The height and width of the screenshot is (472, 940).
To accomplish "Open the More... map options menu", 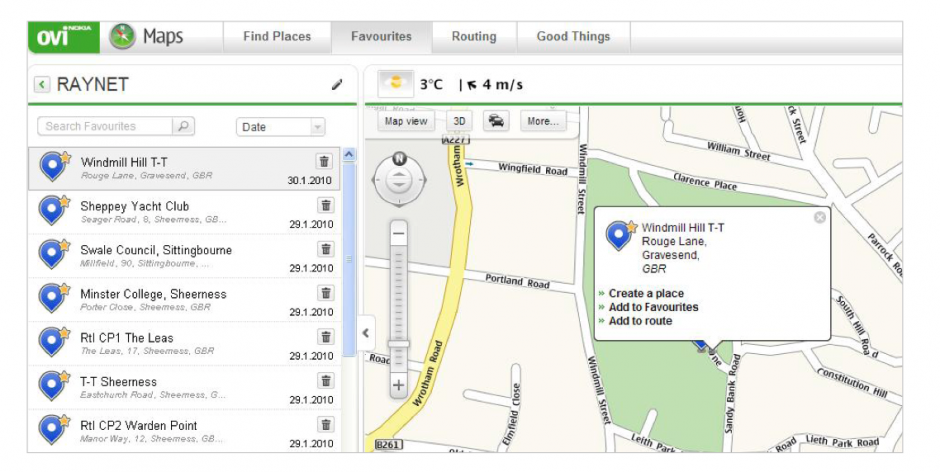I will (x=543, y=121).
